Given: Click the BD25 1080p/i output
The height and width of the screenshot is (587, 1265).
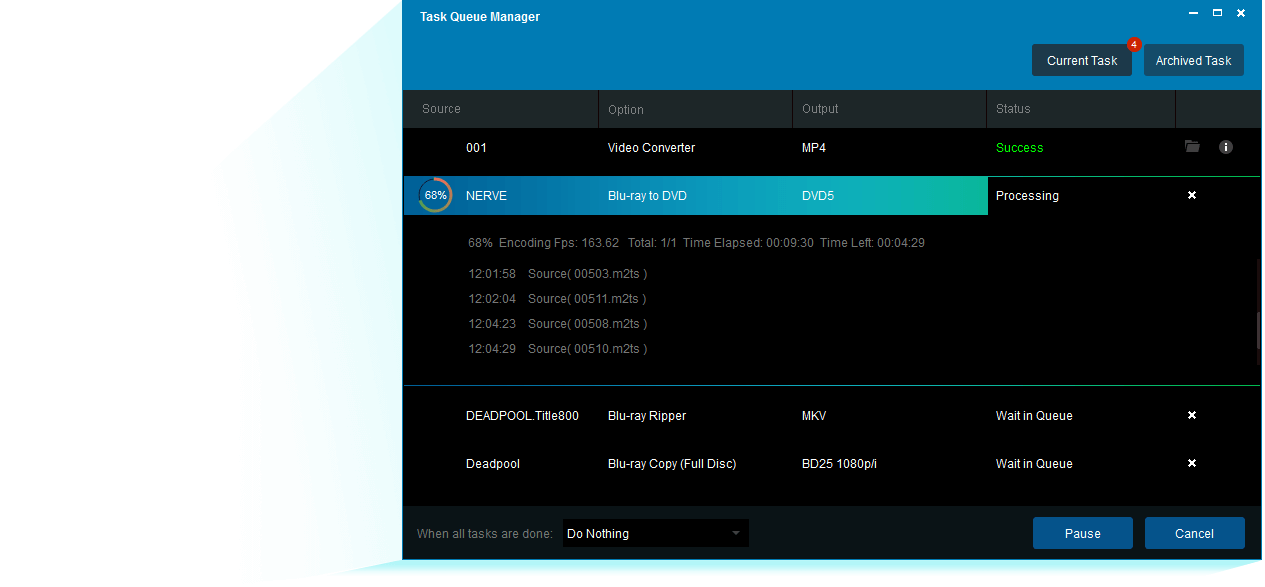Looking at the screenshot, I should tap(839, 464).
